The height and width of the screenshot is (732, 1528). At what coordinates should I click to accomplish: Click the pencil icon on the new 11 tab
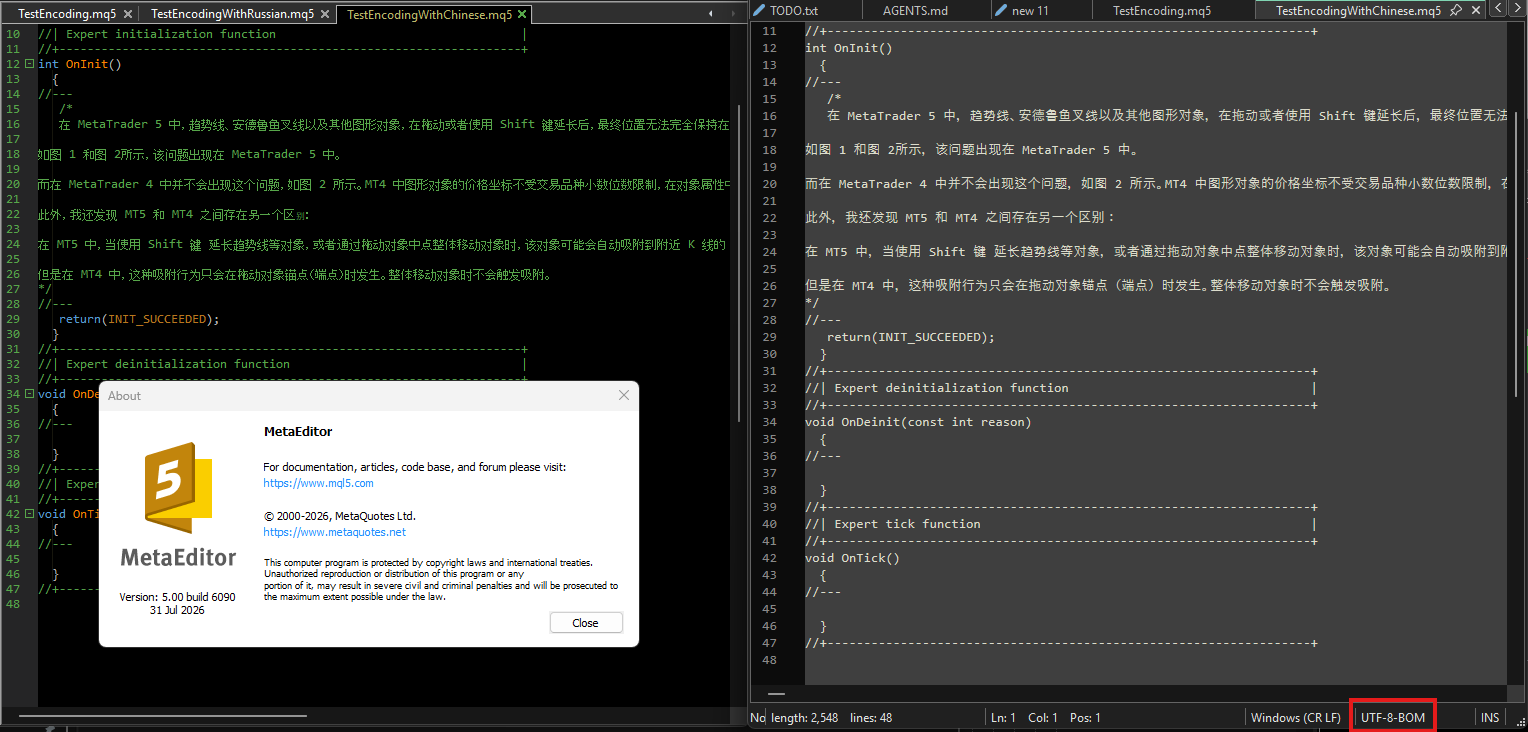click(x=1000, y=10)
